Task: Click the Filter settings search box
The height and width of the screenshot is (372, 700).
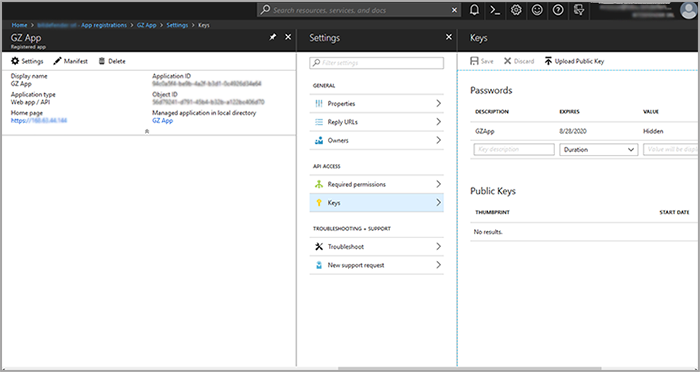Action: [376, 63]
